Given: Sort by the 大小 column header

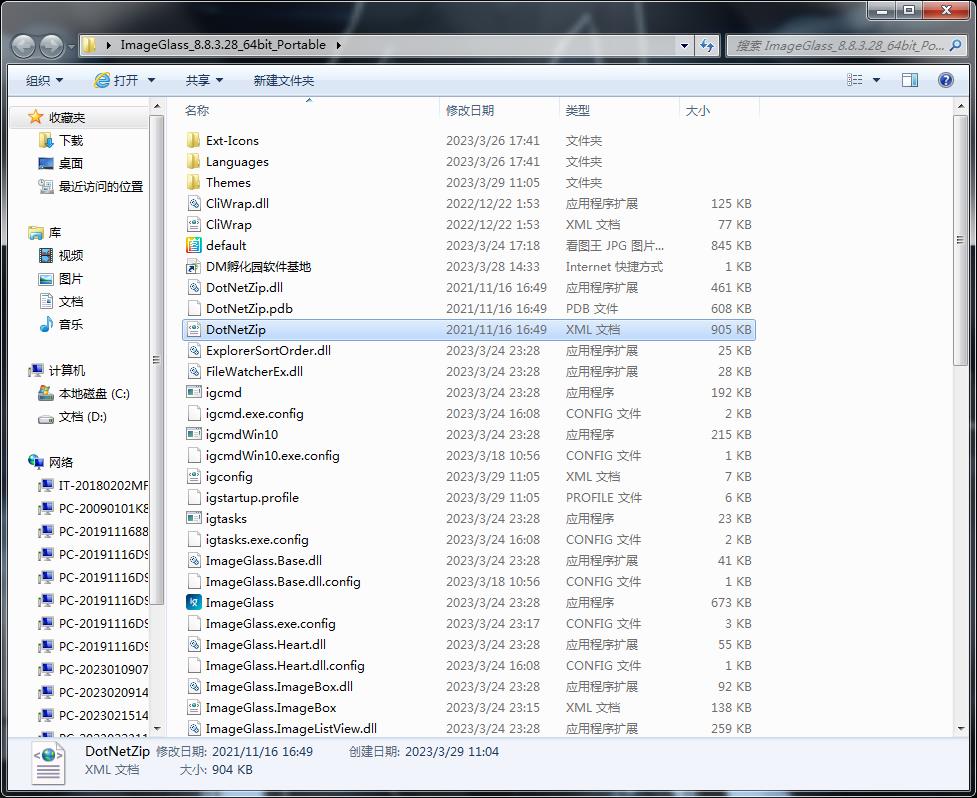Looking at the screenshot, I should (697, 110).
